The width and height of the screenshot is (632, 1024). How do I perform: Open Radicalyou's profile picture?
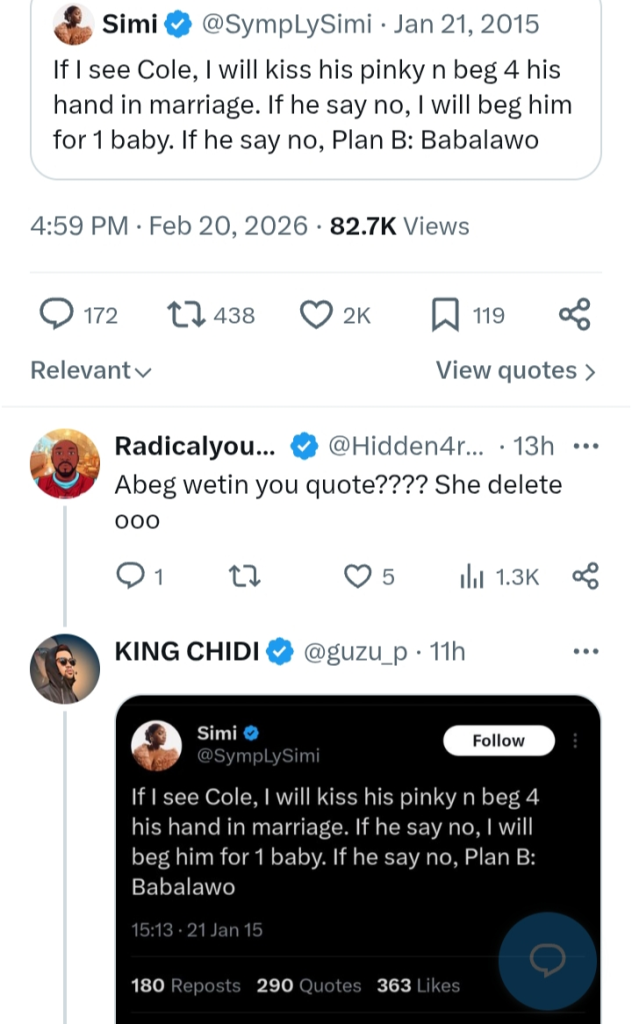click(x=65, y=464)
